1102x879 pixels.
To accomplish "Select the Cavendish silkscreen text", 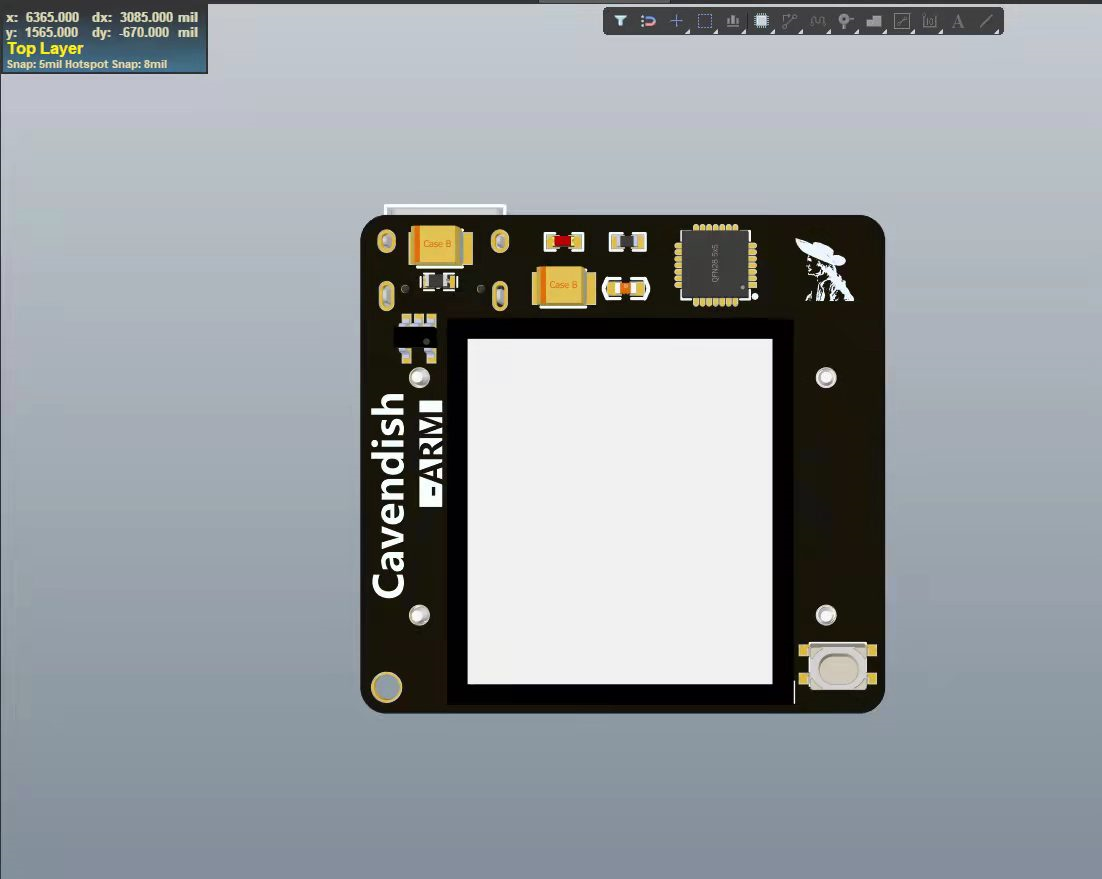I will point(392,490).
